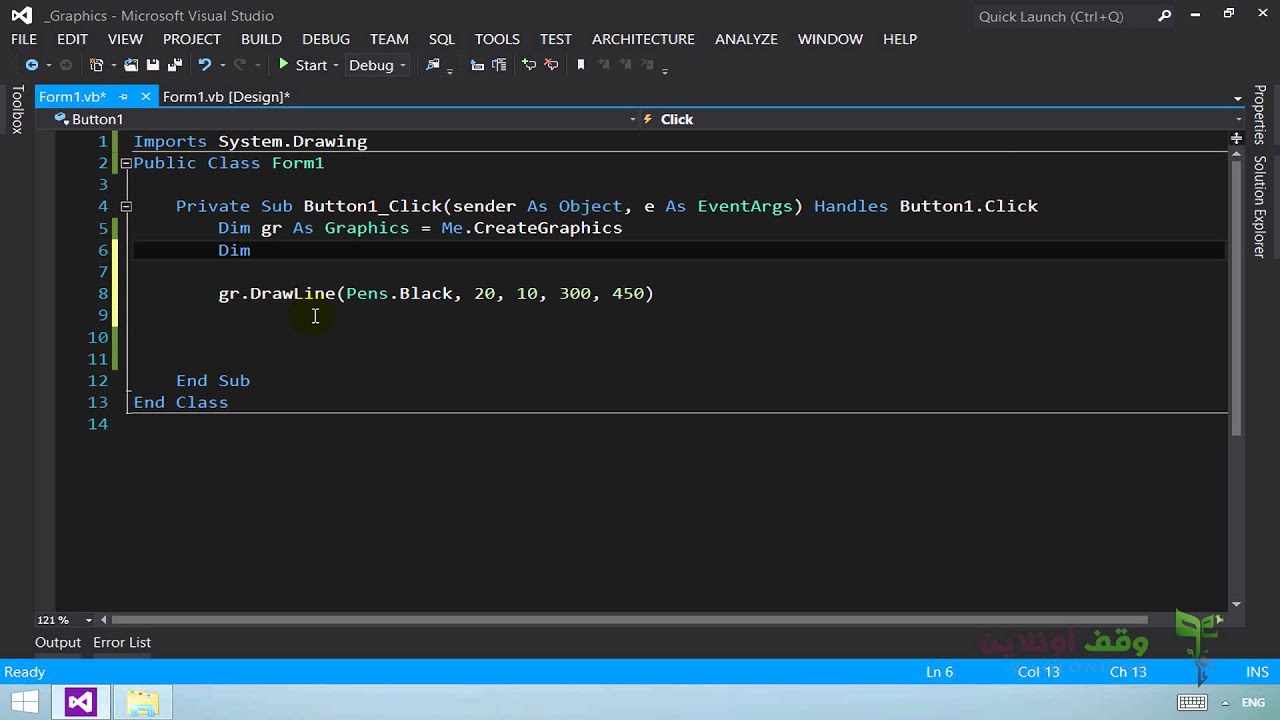Screen dimensions: 1280x720
Task: Open the Output panel tab
Action: coord(58,643)
